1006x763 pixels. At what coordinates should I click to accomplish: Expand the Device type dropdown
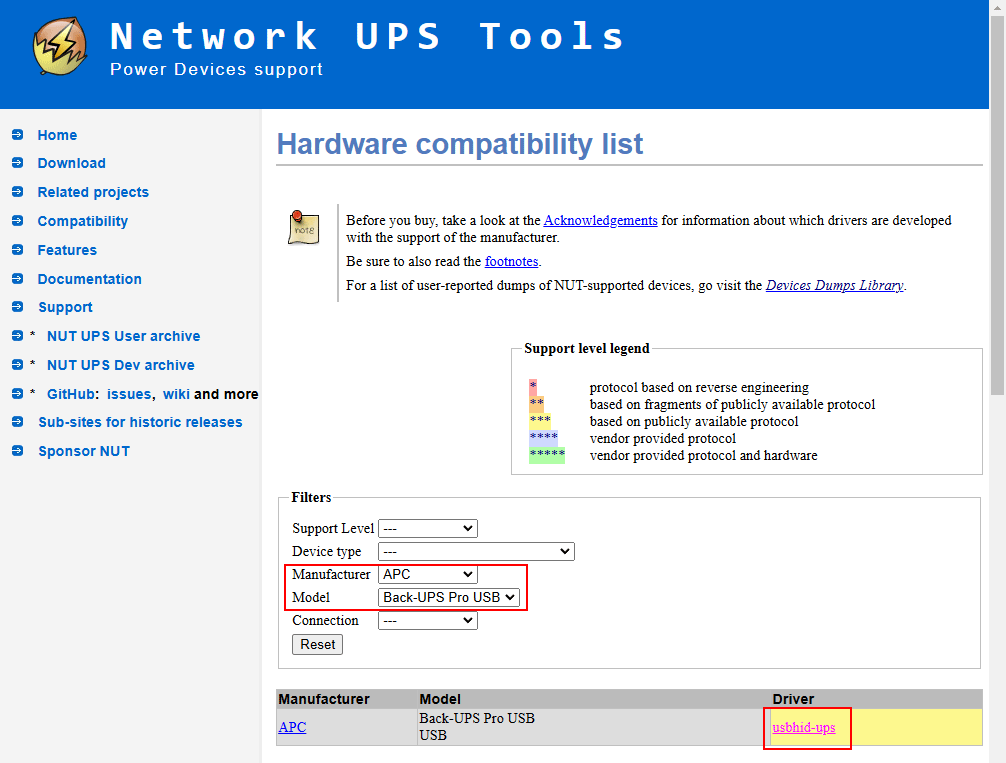[476, 551]
